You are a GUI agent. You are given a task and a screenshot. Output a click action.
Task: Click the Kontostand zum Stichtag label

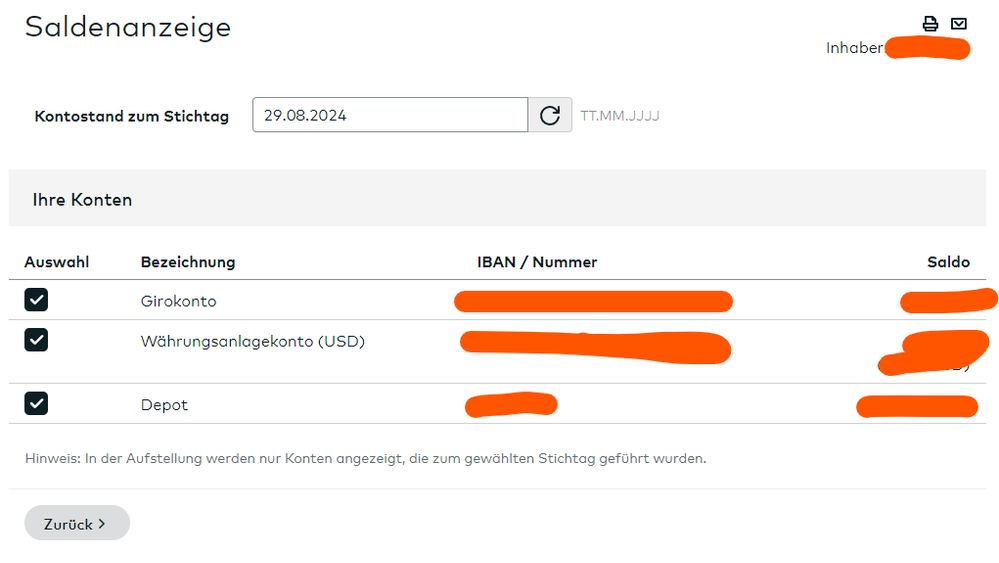[131, 116]
